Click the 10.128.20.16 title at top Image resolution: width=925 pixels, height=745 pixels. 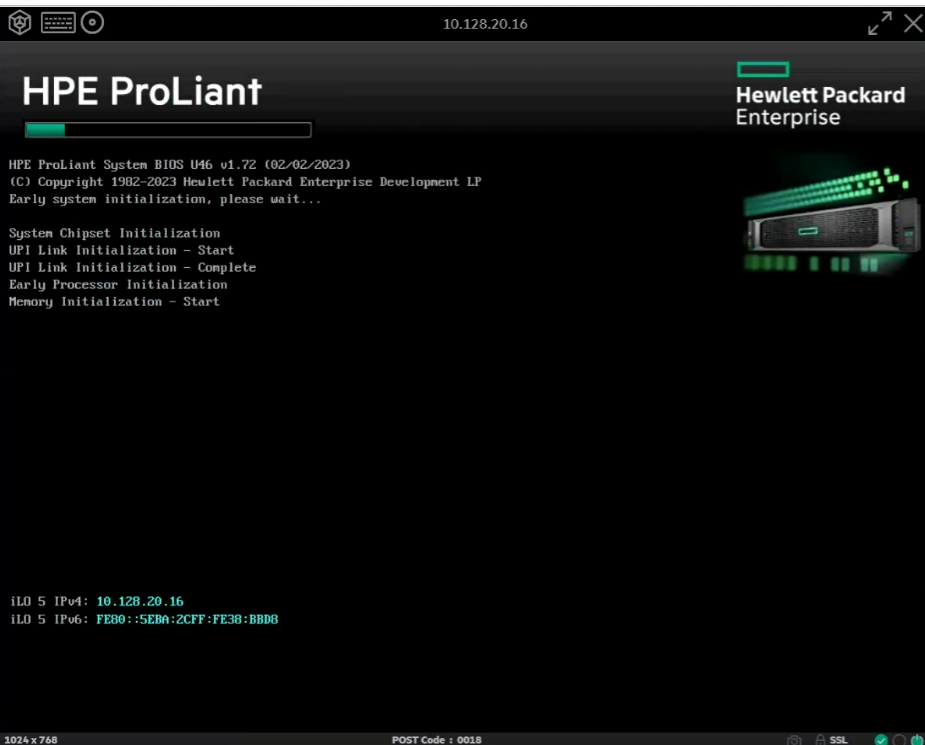point(485,24)
